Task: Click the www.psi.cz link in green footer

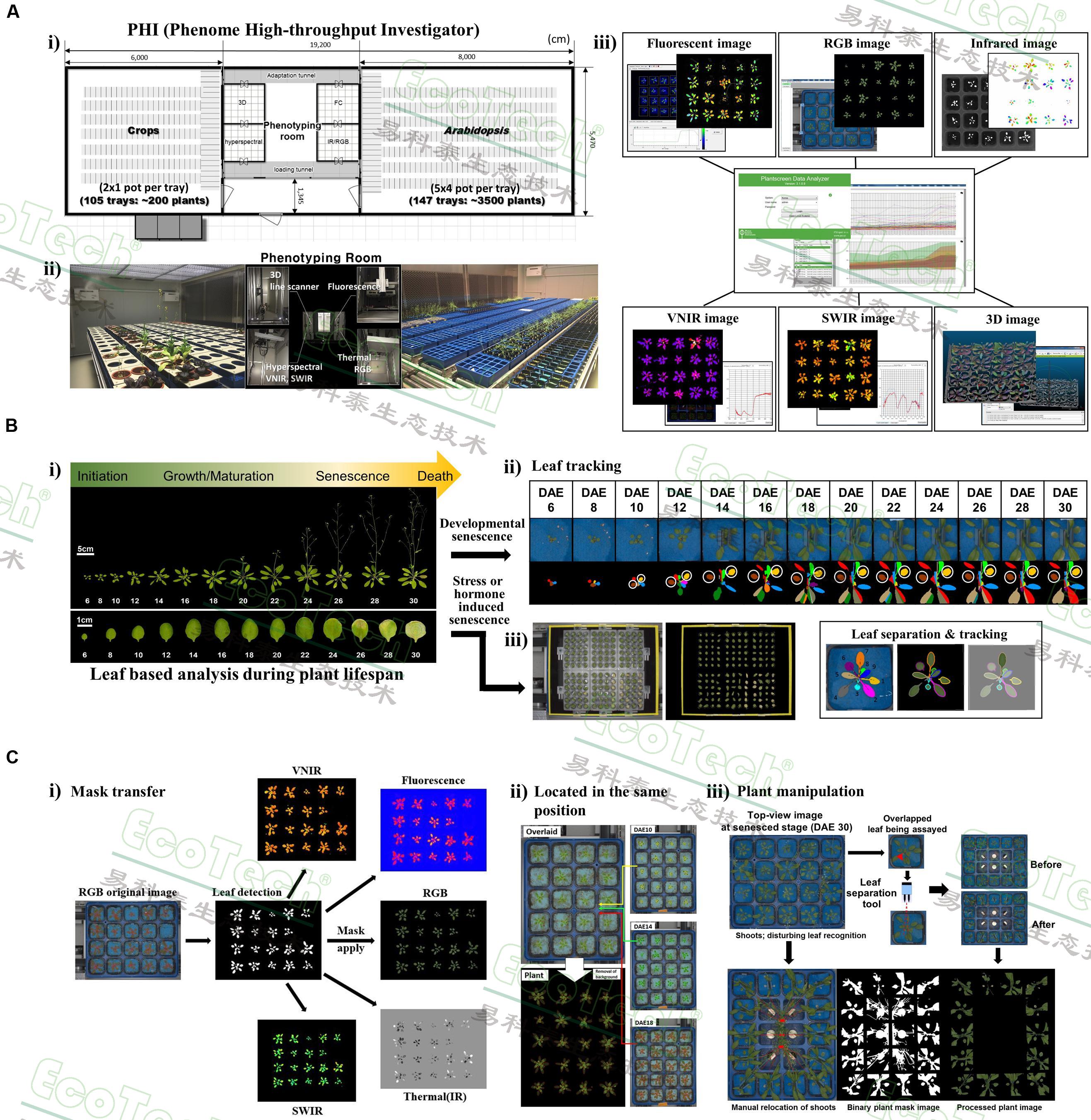Action: [x=840, y=236]
